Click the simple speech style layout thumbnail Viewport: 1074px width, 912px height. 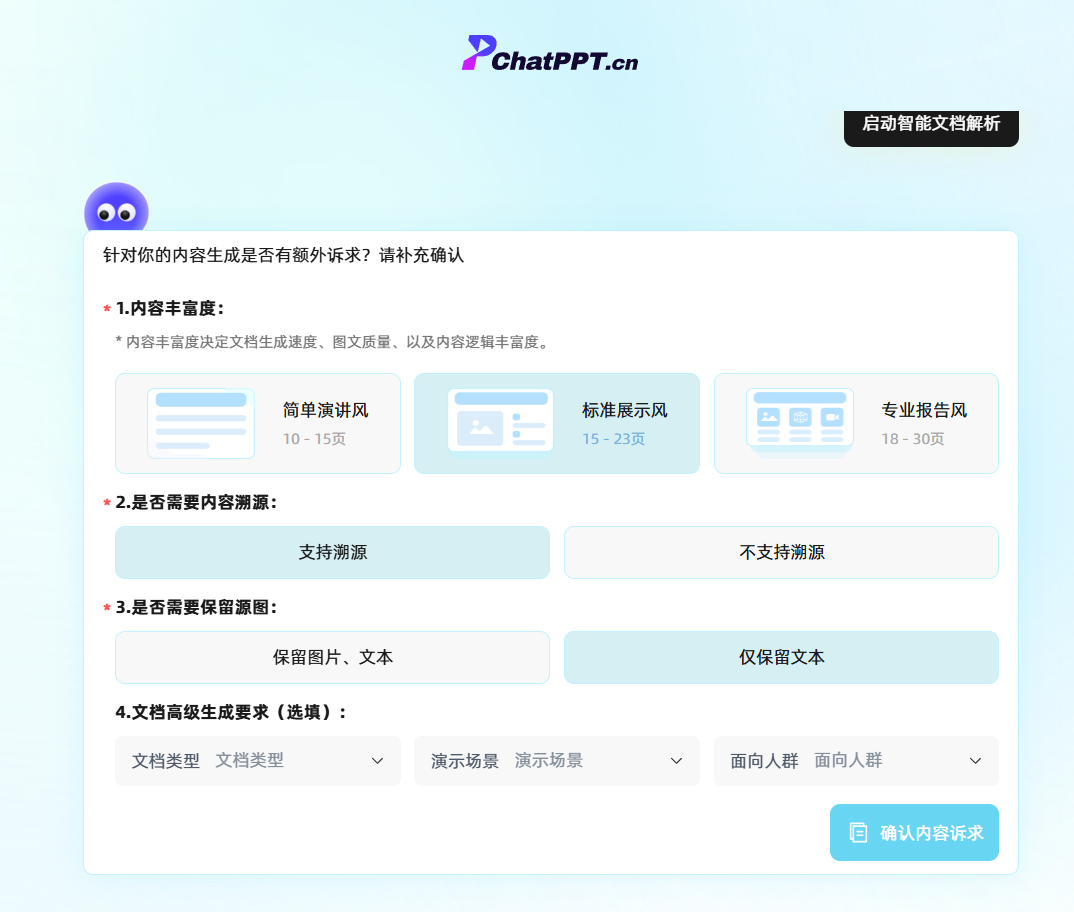200,423
